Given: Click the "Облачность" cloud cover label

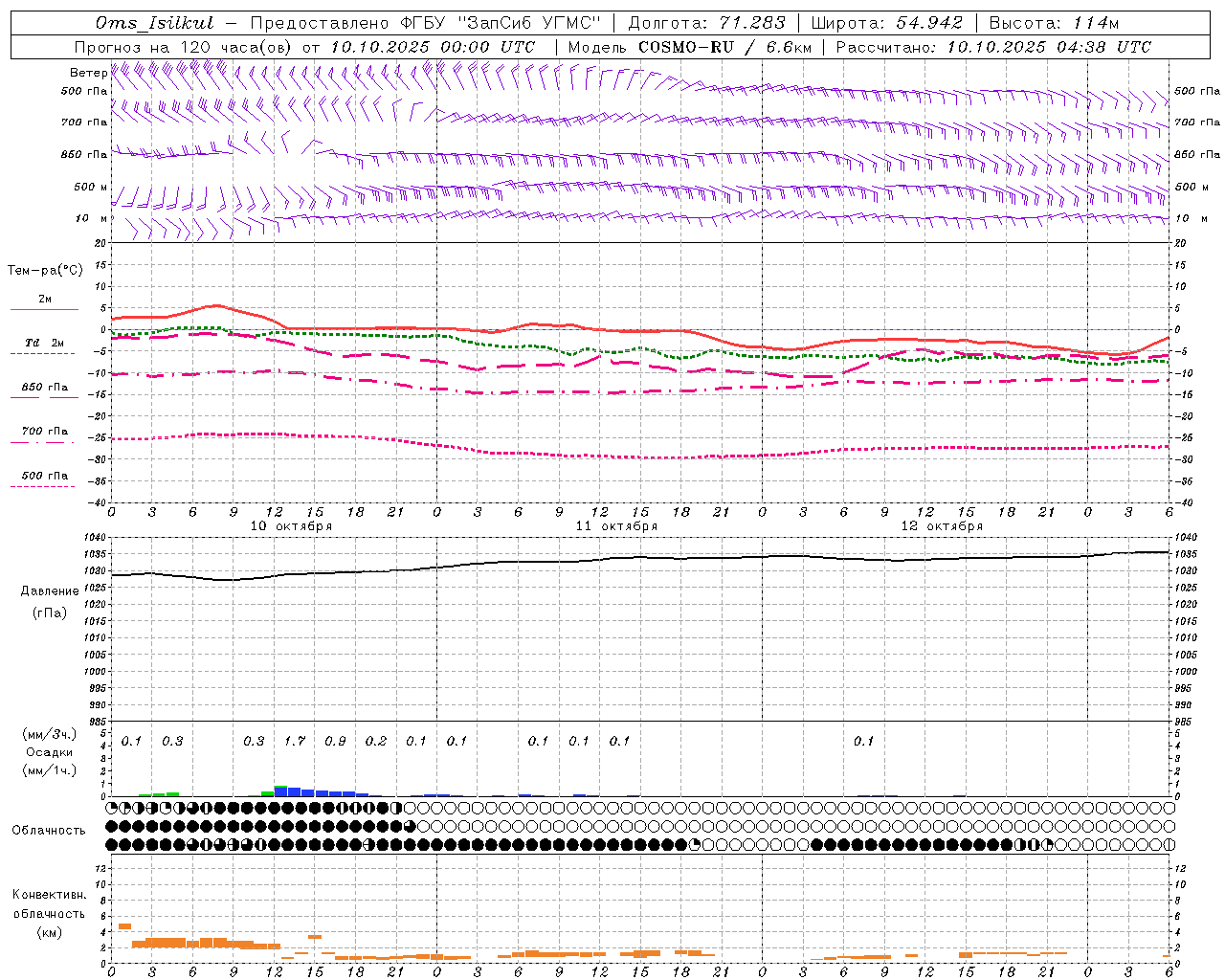Looking at the screenshot, I should [49, 831].
